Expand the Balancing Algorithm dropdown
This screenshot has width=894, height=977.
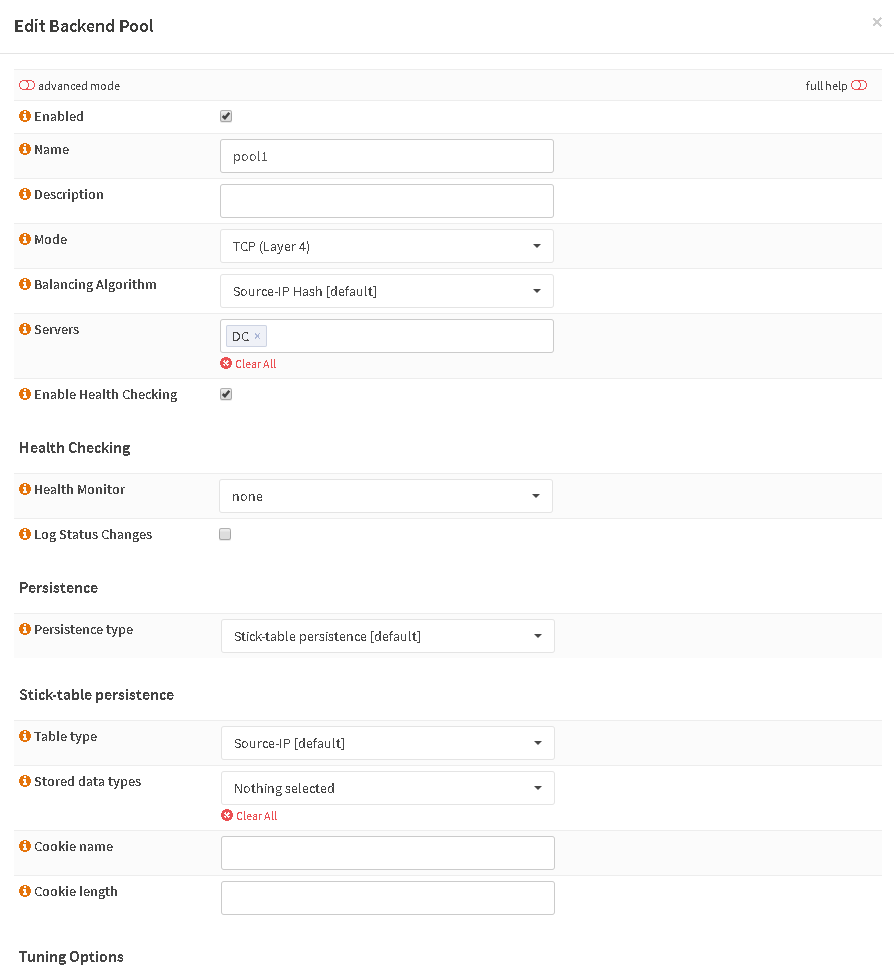coord(387,291)
